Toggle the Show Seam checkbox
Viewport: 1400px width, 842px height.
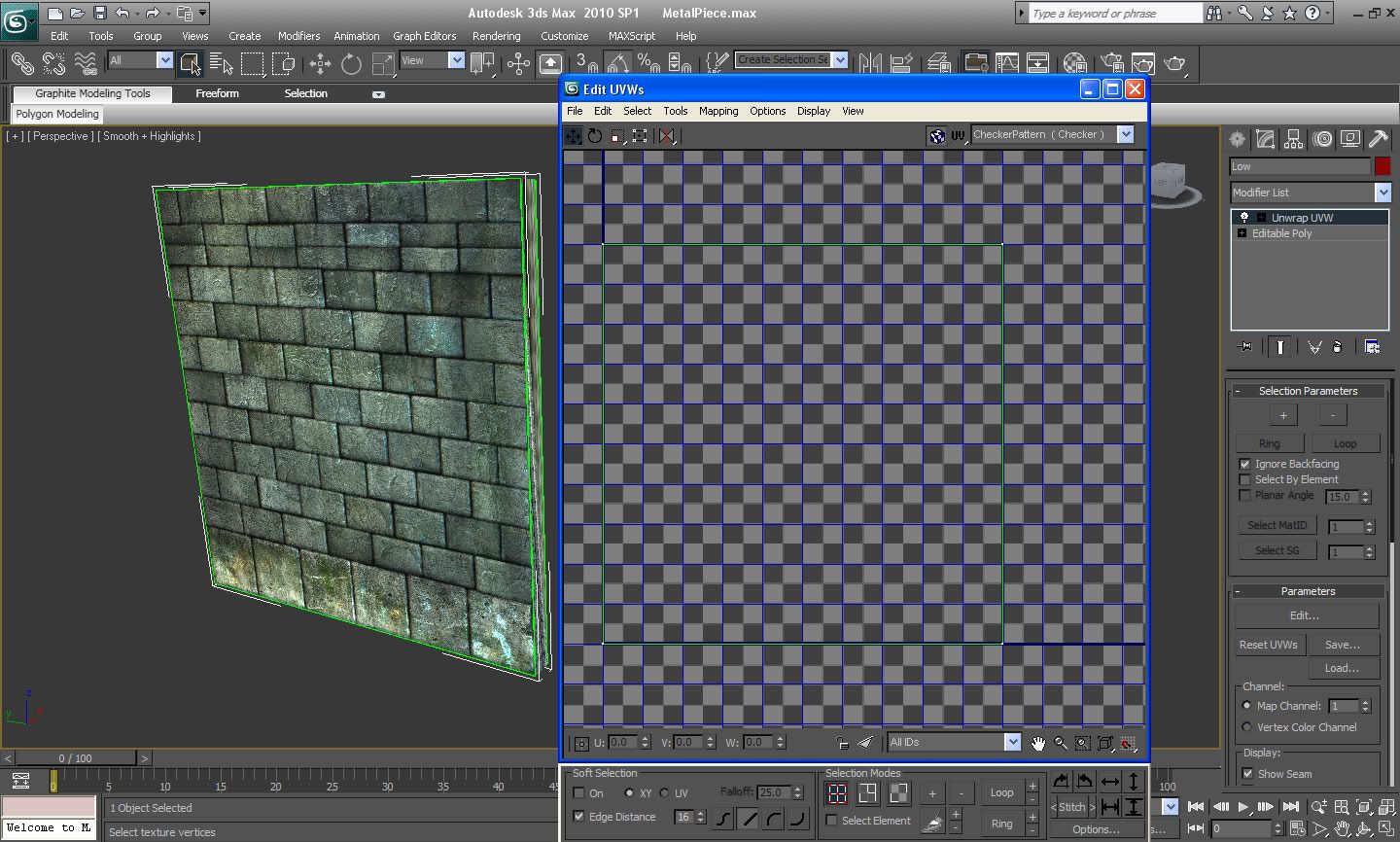point(1248,774)
